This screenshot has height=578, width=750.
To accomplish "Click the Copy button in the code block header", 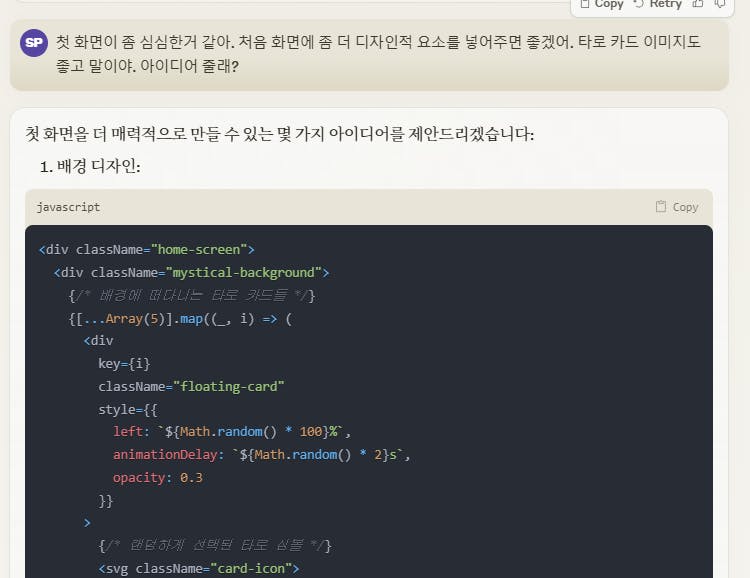I will coord(677,207).
